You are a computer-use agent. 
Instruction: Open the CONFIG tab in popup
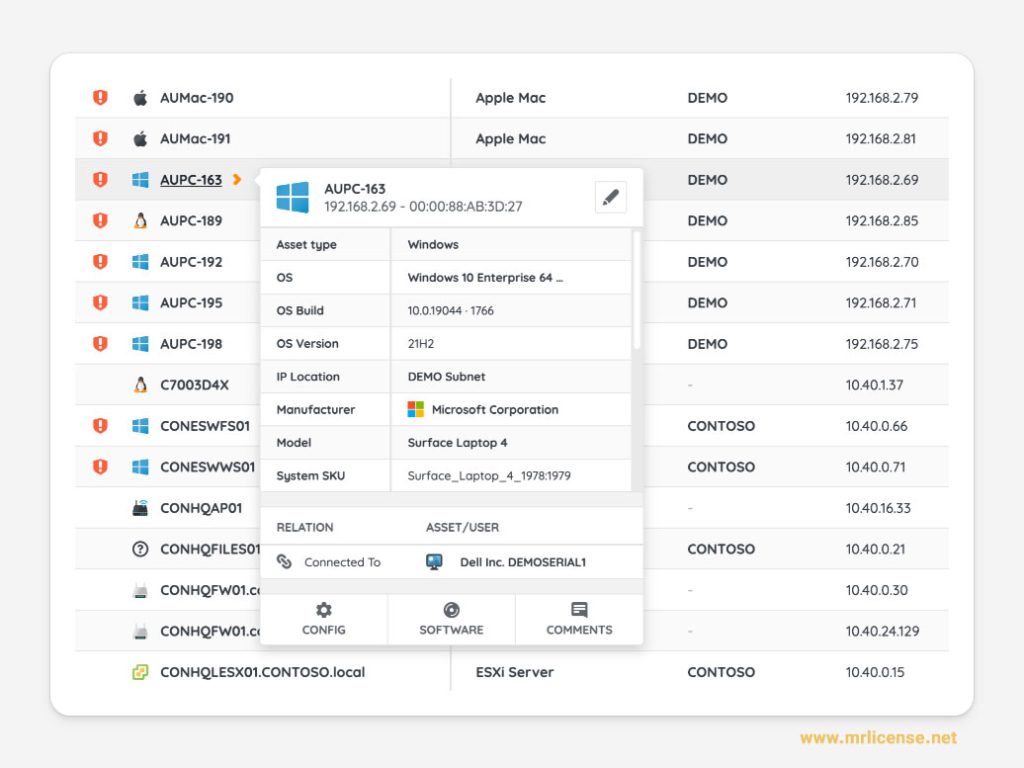click(323, 619)
